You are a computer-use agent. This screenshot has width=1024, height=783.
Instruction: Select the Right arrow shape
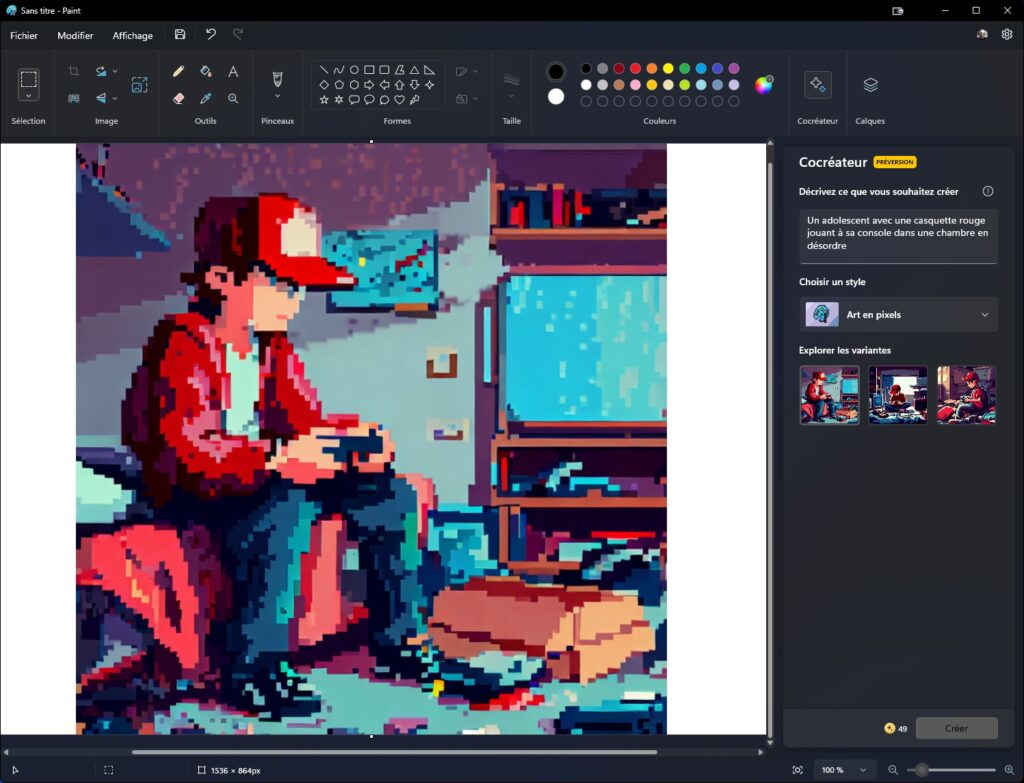point(369,85)
